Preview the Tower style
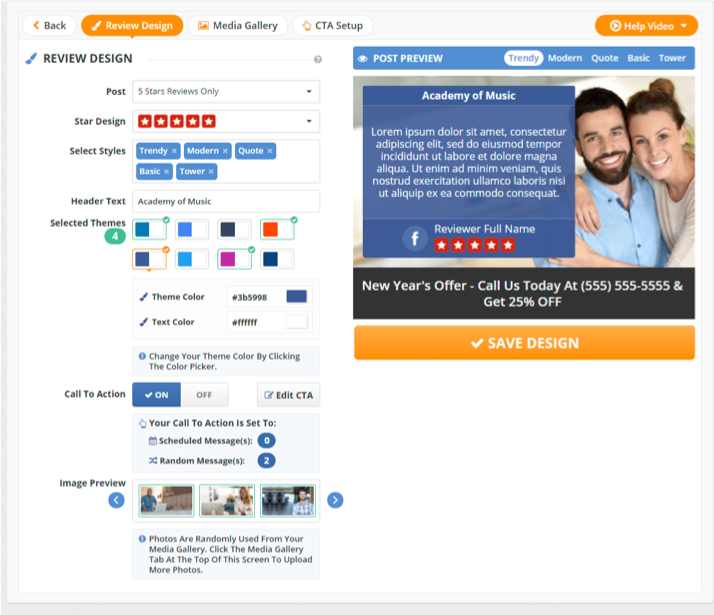The height and width of the screenshot is (615, 714). (672, 58)
